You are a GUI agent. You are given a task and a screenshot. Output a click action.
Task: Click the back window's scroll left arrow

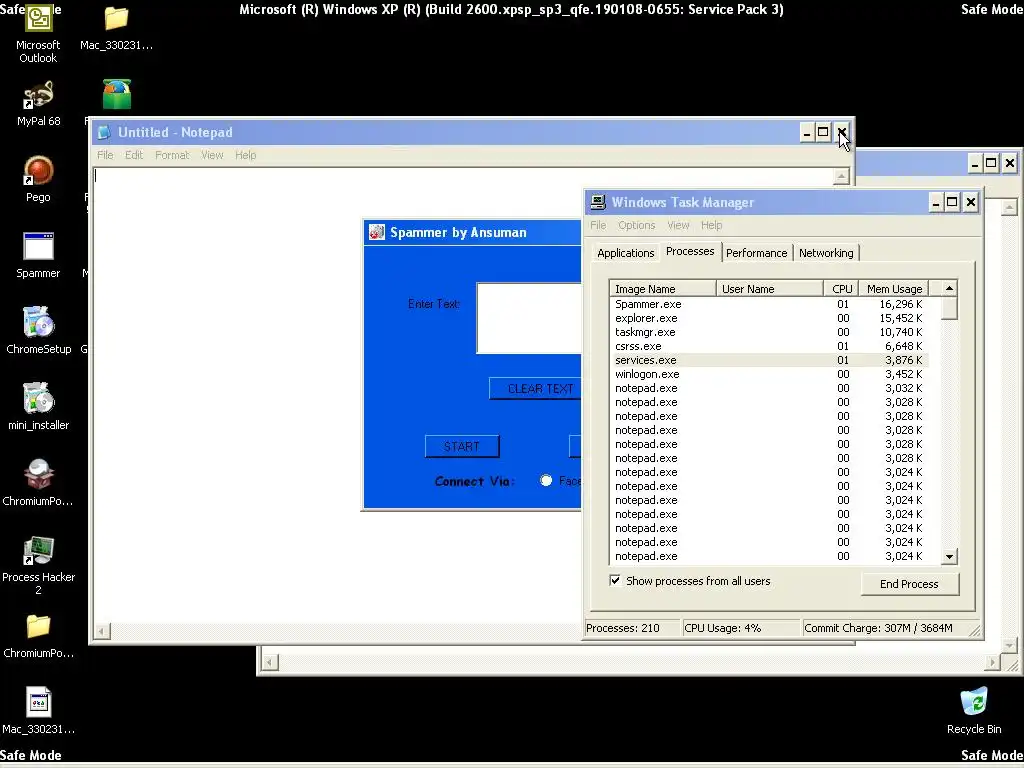(269, 662)
